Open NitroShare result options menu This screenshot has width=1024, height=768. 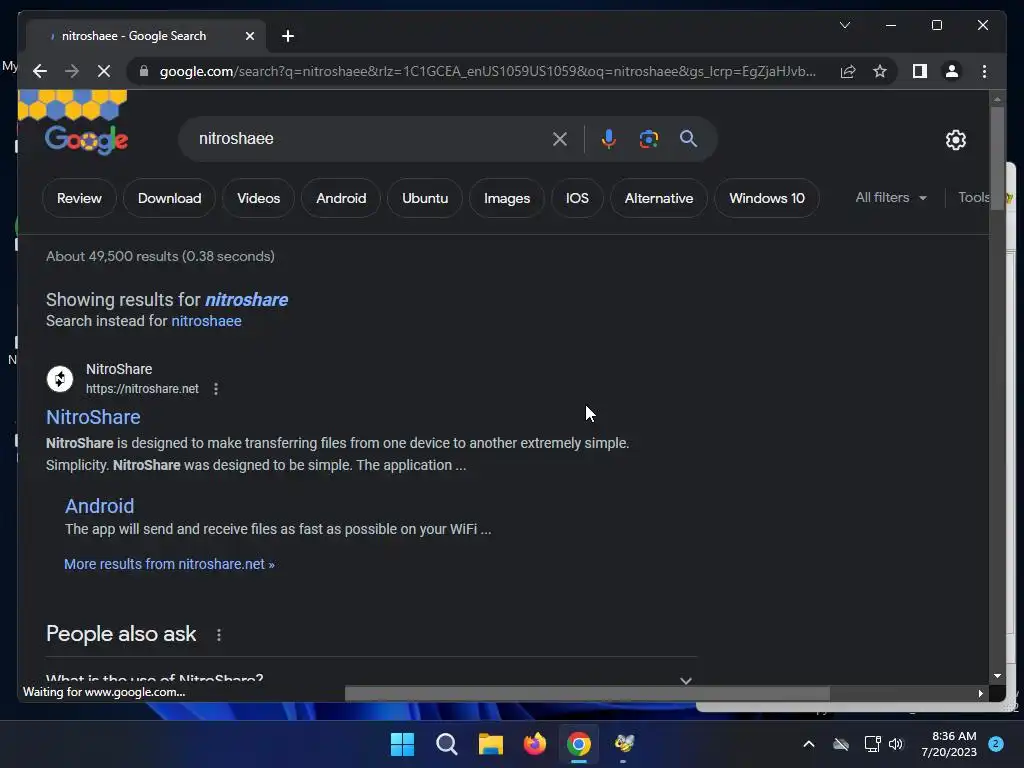(216, 389)
